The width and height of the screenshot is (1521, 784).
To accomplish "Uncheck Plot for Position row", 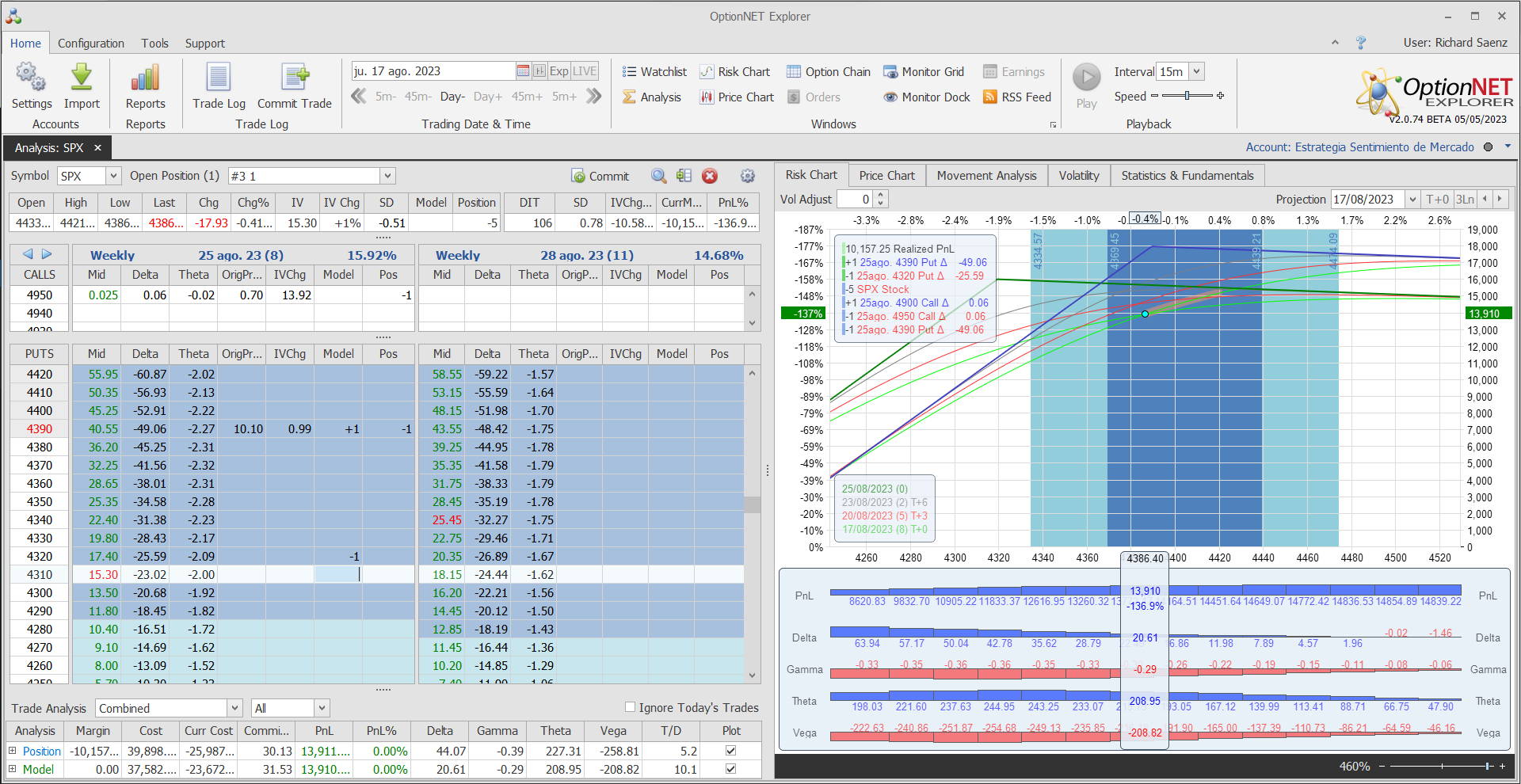I will (730, 751).
